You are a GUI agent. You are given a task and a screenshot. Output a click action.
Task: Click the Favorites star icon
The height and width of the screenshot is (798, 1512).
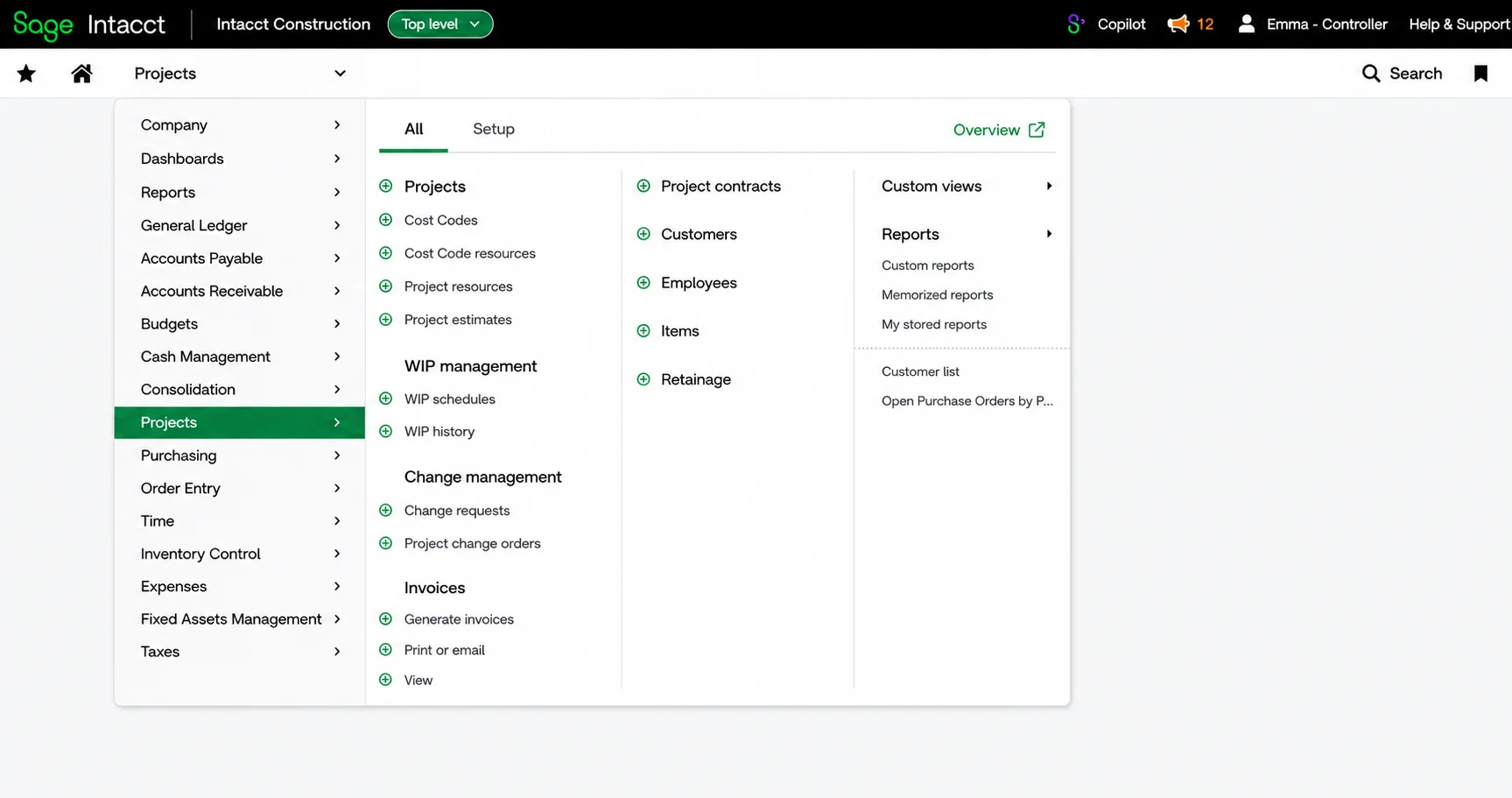(x=26, y=74)
